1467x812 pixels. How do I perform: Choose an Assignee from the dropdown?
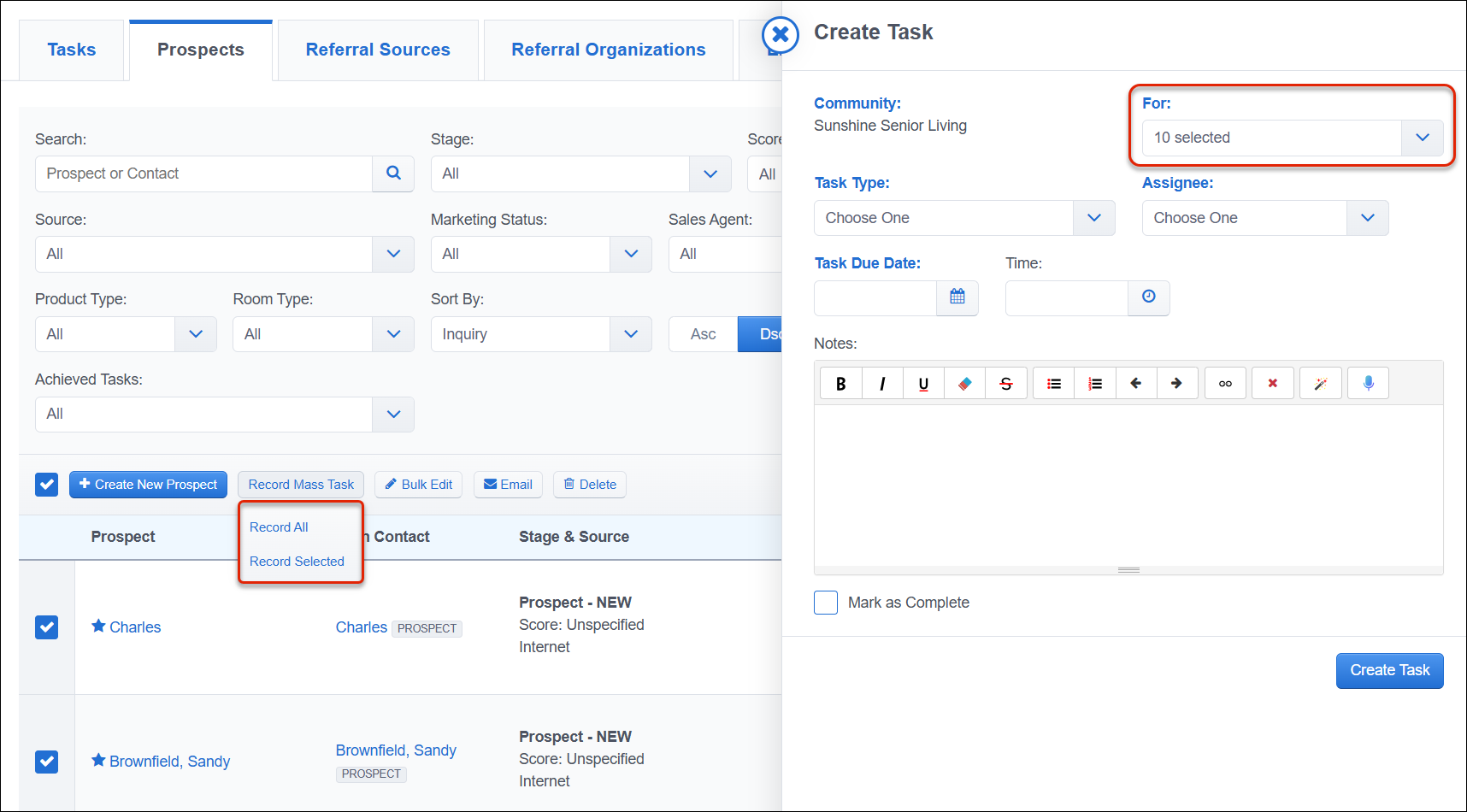tap(1265, 218)
